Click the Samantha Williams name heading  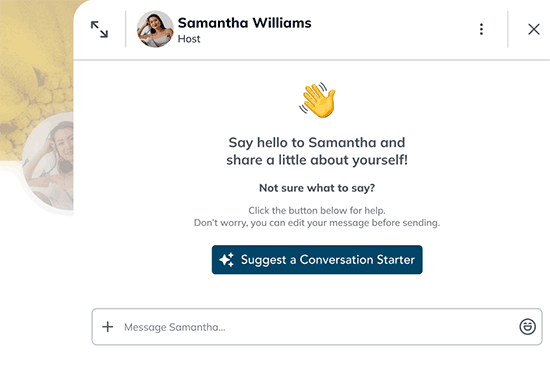pyautogui.click(x=244, y=23)
